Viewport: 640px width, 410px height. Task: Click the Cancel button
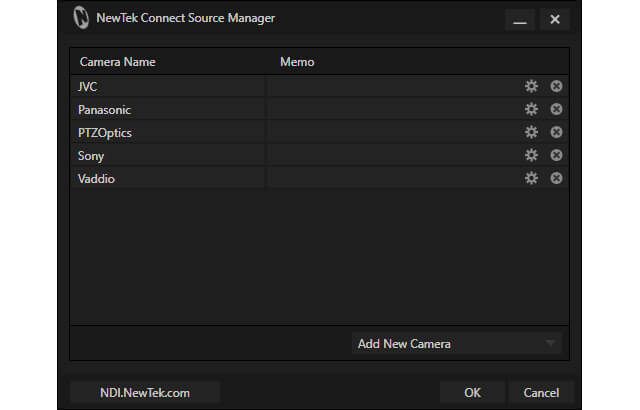tap(541, 392)
